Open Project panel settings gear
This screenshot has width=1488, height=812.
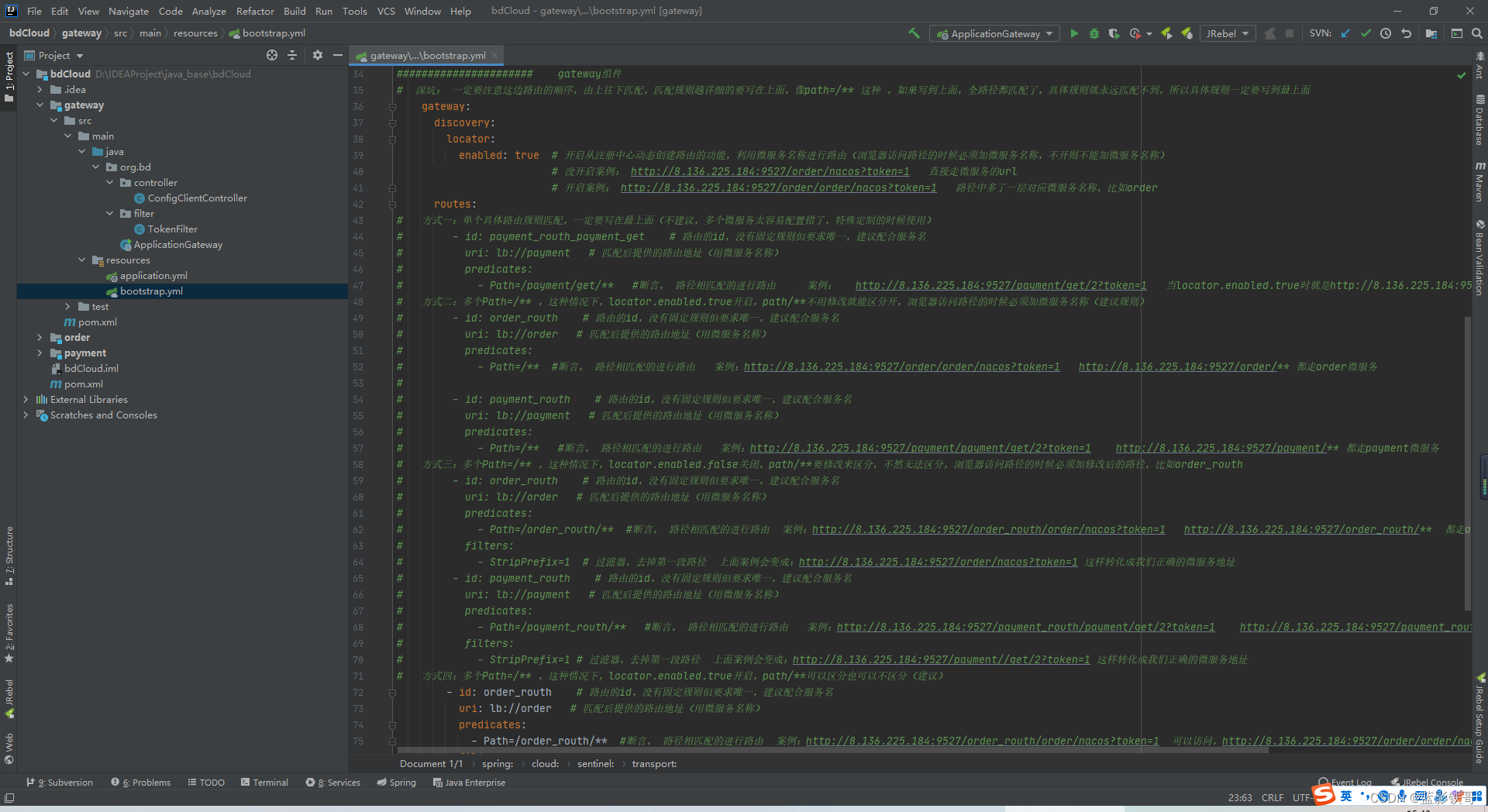click(x=318, y=55)
